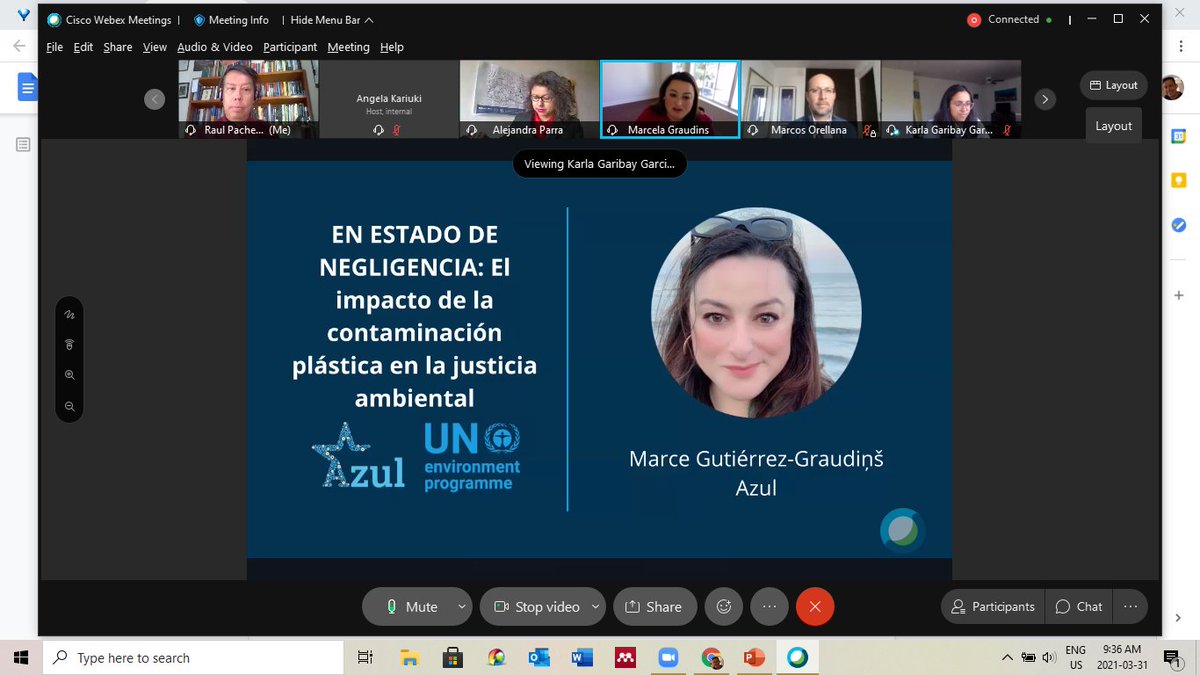
Task: Select Alejandra Parra's video thumbnail
Action: pos(529,99)
